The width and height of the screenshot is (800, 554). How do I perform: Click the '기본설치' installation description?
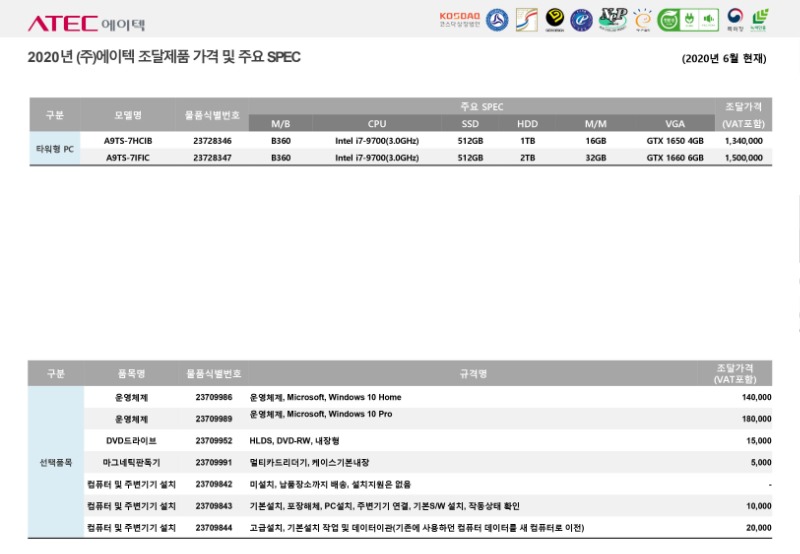(x=384, y=506)
